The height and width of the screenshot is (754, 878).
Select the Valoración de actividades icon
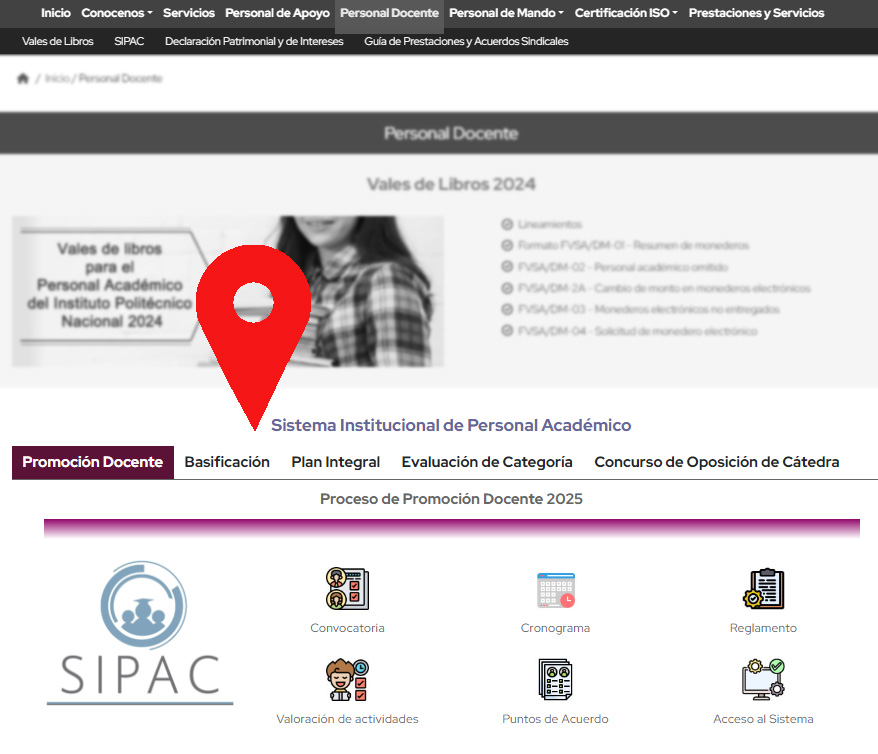point(347,680)
